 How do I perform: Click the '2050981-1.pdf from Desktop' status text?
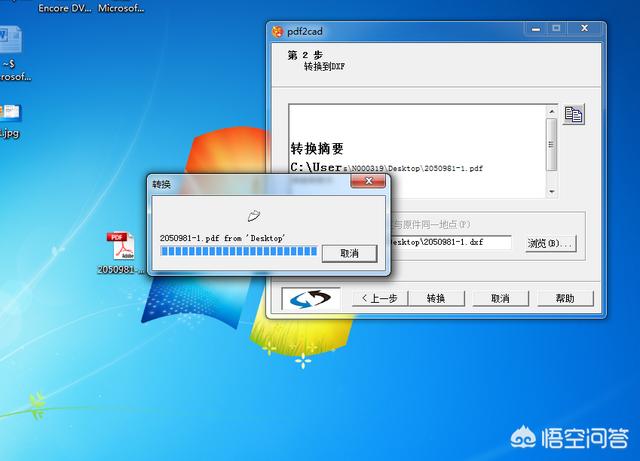point(222,238)
